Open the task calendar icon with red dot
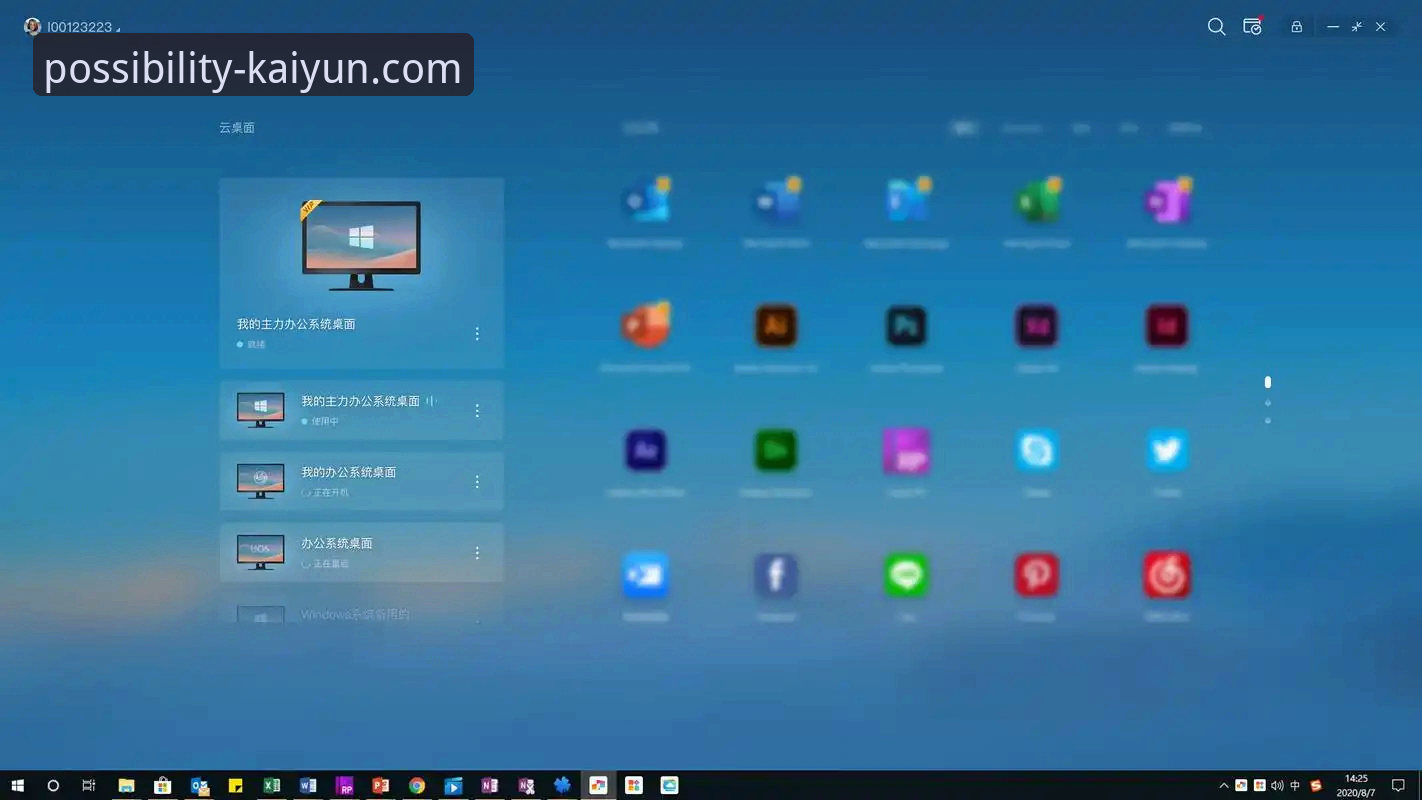 (x=1252, y=27)
